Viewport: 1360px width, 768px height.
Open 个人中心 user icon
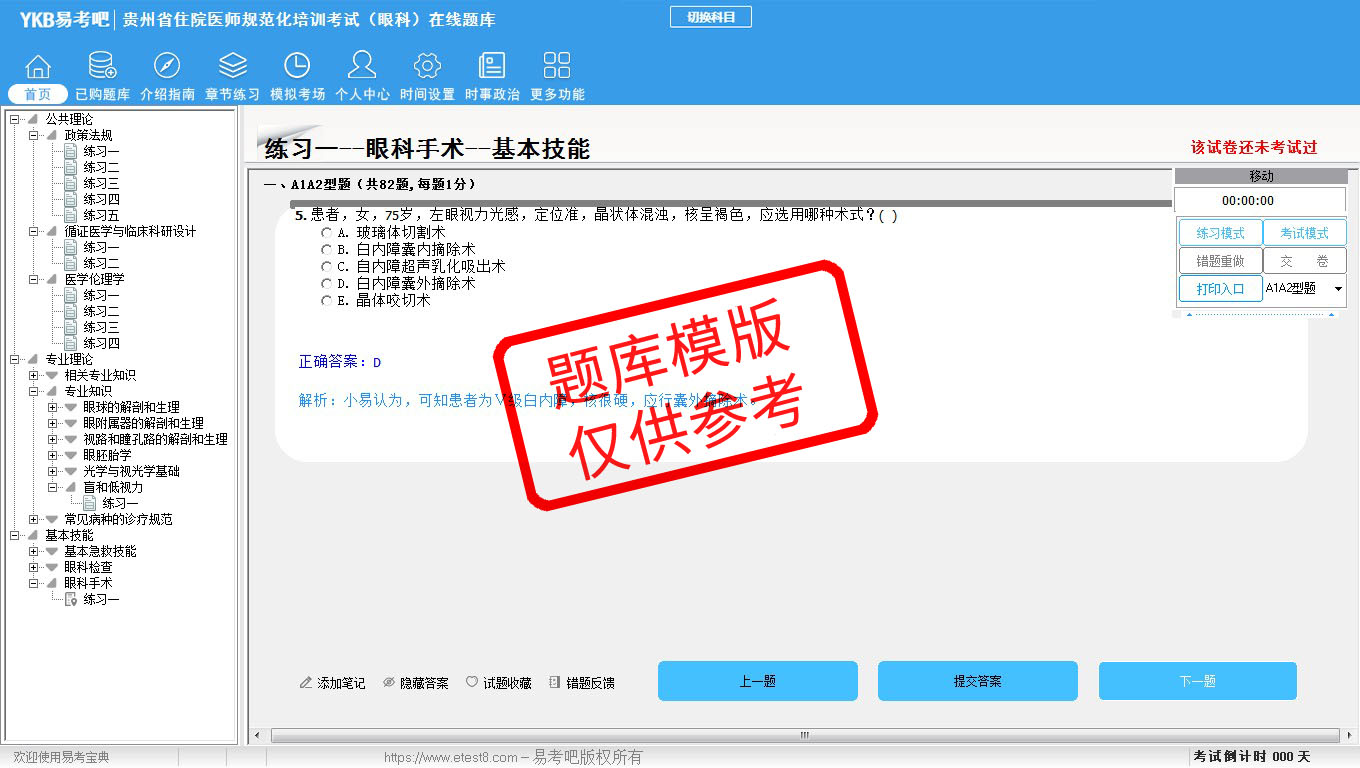(x=362, y=67)
